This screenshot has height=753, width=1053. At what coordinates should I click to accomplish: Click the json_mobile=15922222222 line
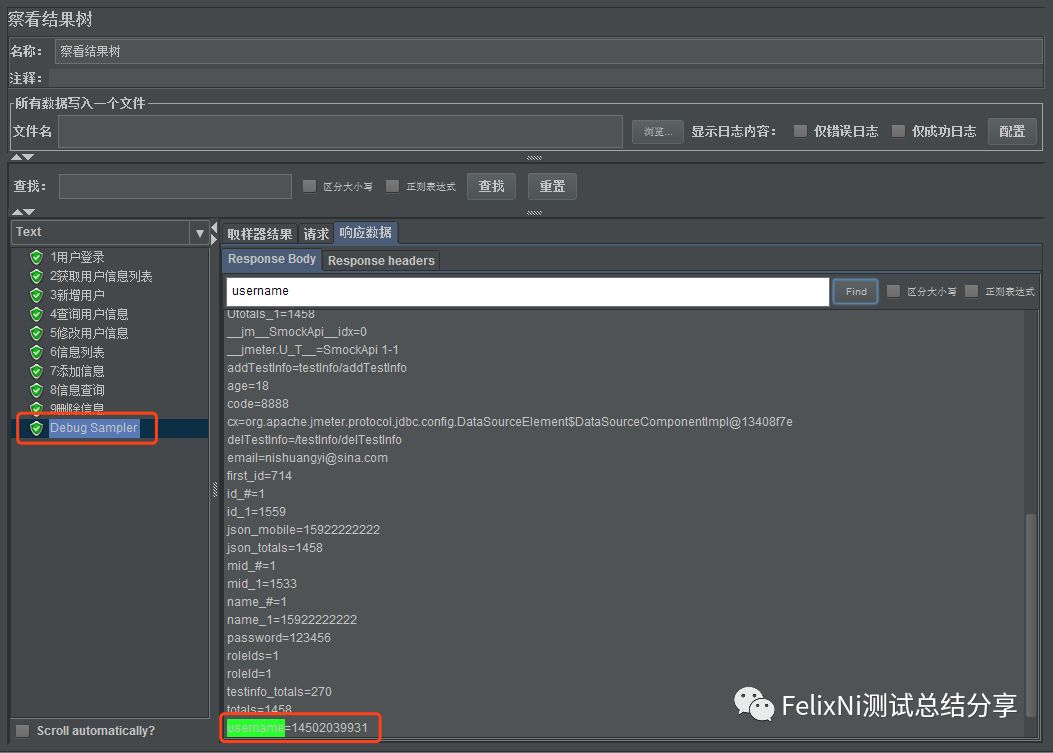tap(303, 529)
